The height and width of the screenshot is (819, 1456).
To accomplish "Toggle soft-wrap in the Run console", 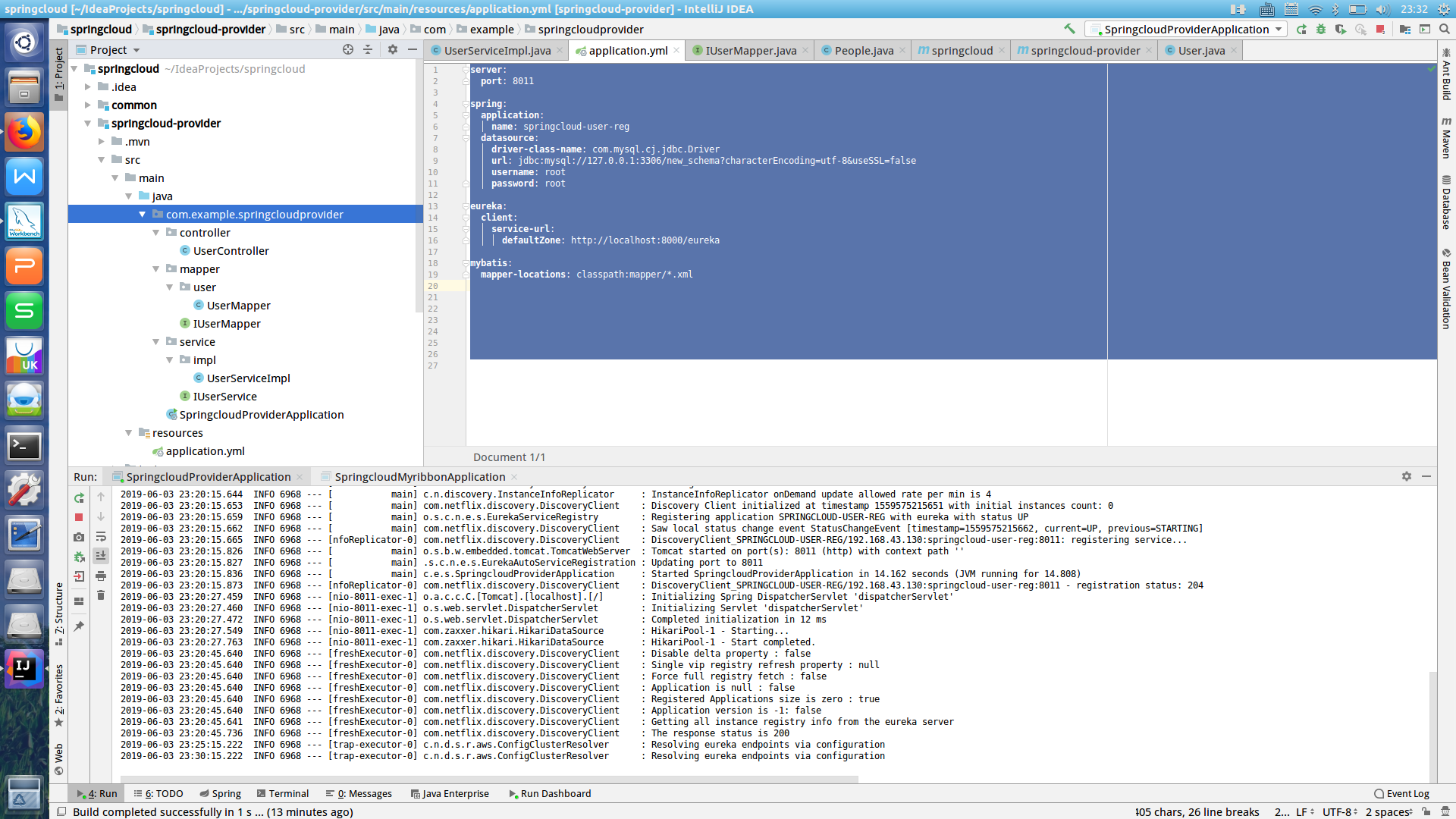I will tap(101, 537).
